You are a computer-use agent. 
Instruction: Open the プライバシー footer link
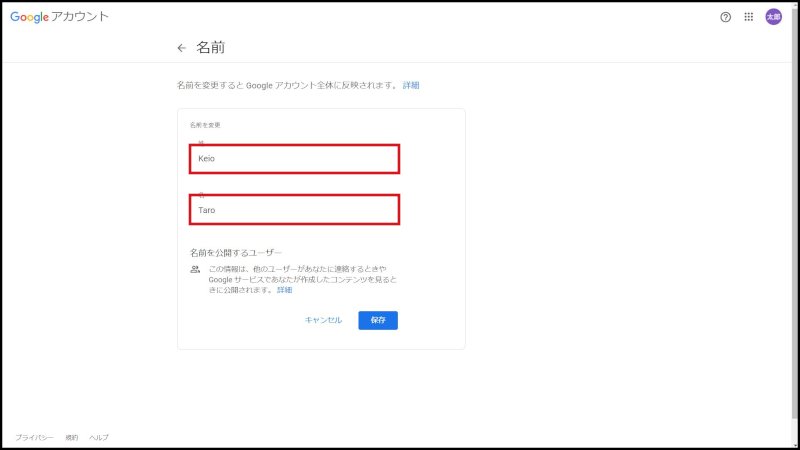[34, 437]
